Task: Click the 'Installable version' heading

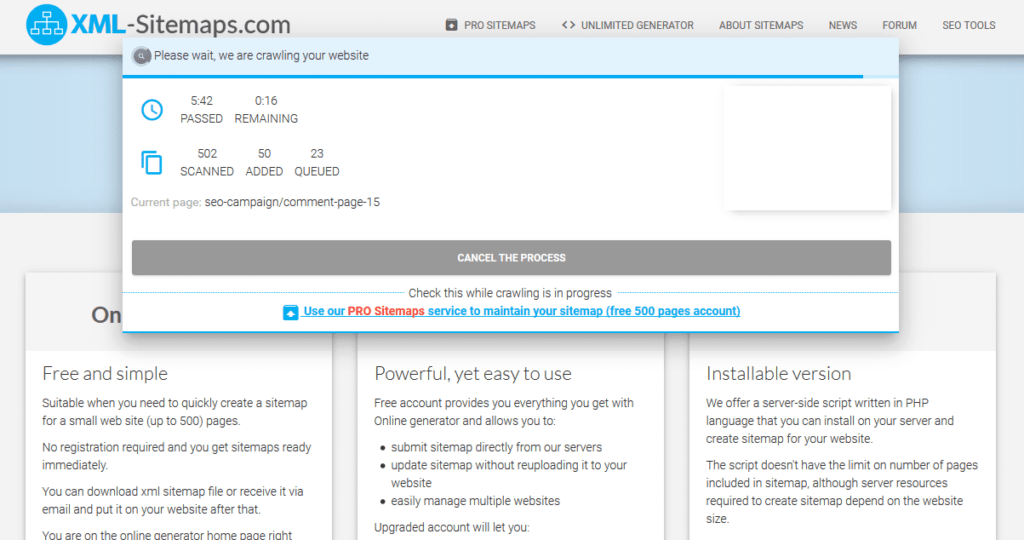Action: [x=778, y=373]
